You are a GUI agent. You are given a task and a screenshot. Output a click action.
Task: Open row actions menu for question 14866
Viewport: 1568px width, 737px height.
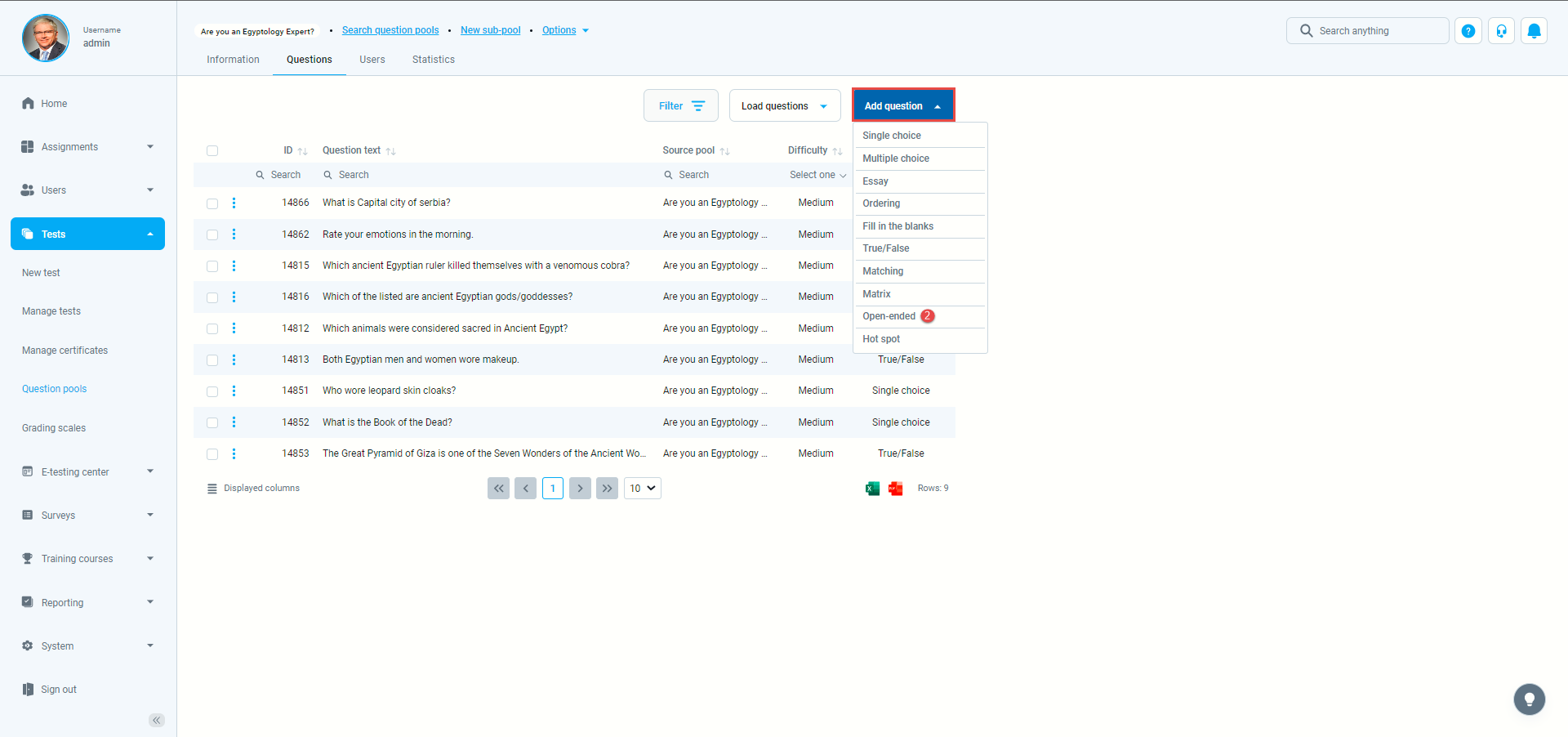234,203
